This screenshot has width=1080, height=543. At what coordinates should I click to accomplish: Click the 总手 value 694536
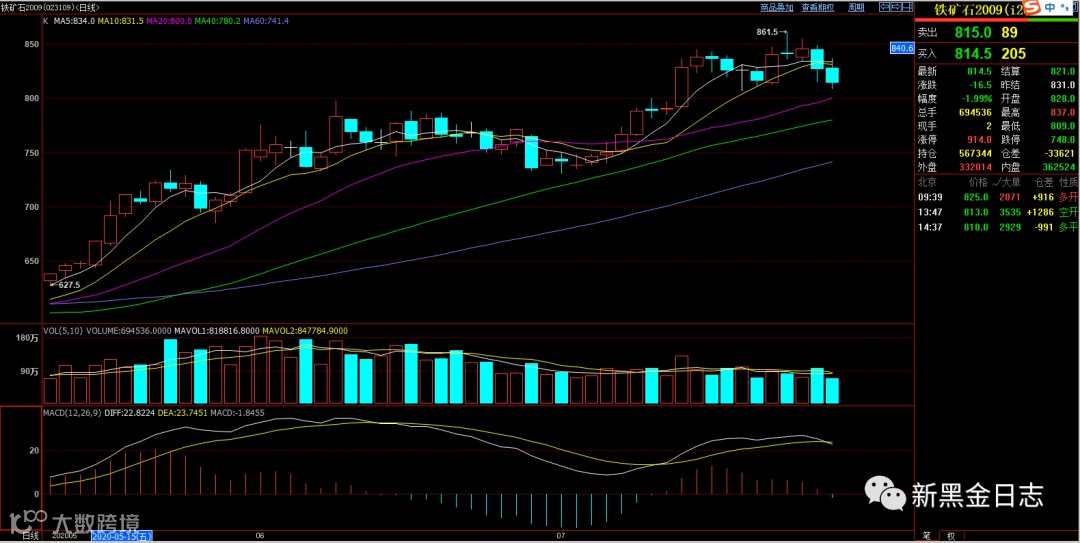(975, 112)
